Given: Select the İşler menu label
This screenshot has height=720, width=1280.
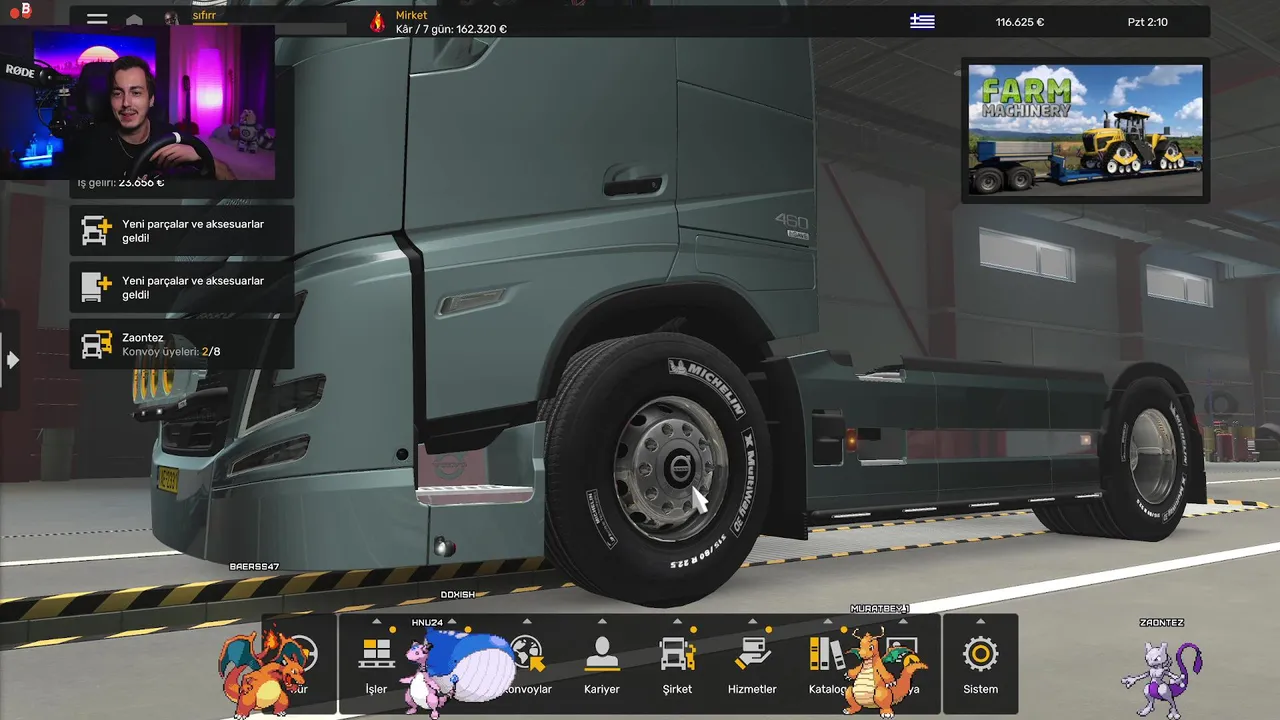Looking at the screenshot, I should 376,689.
